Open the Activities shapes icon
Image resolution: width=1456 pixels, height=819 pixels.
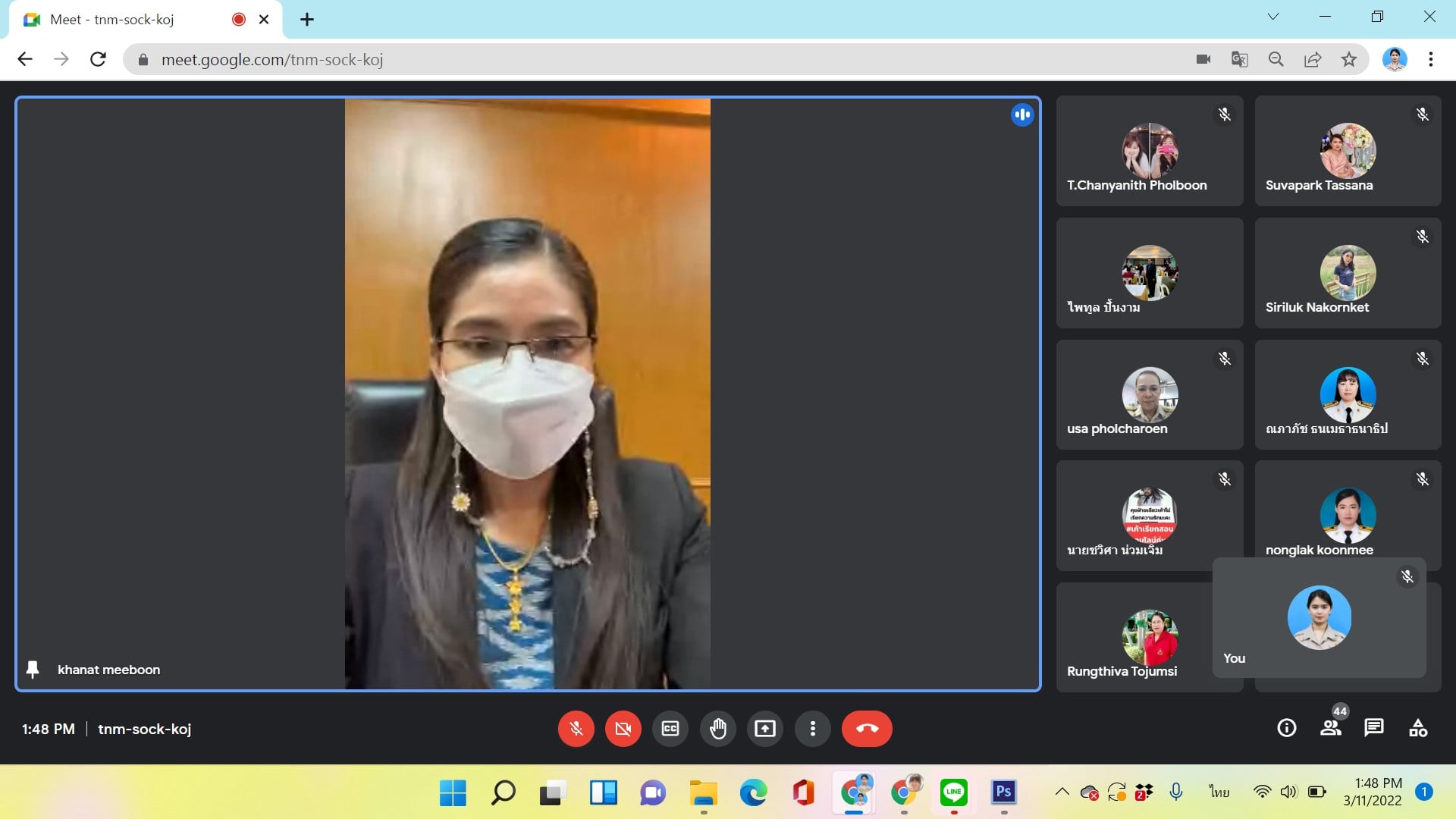(1418, 728)
